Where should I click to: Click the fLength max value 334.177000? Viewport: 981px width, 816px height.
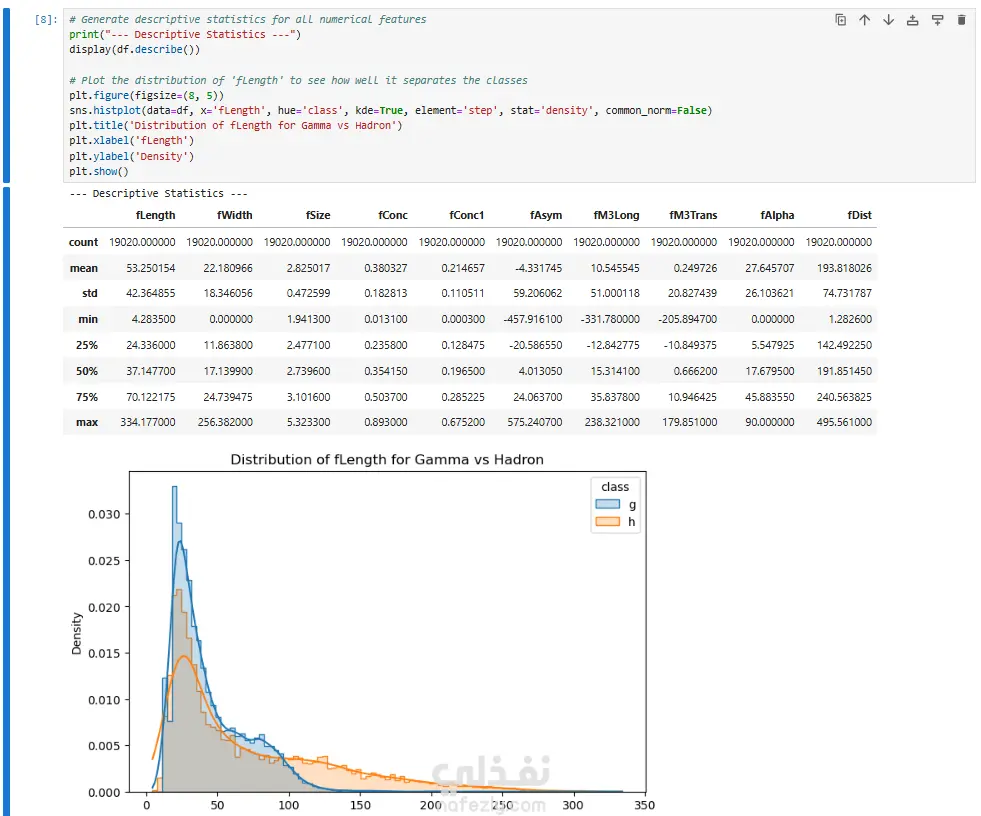[x=148, y=422]
